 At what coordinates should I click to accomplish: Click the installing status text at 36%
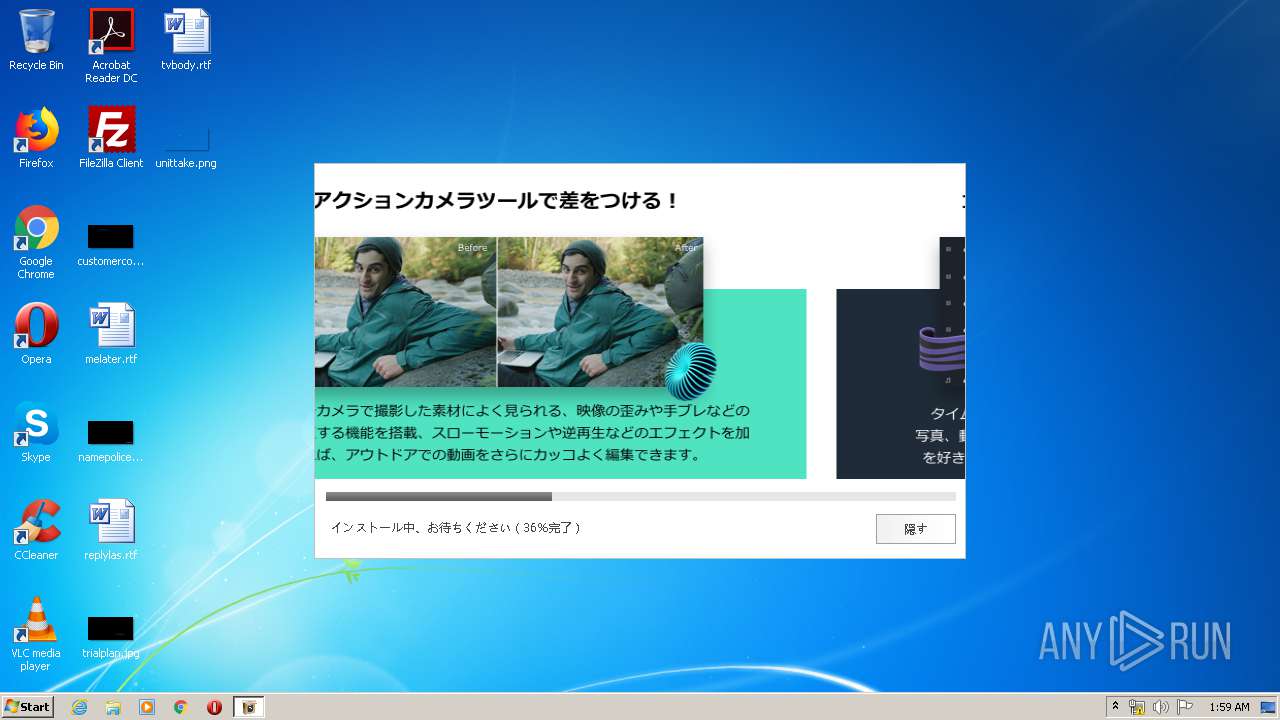coord(456,527)
